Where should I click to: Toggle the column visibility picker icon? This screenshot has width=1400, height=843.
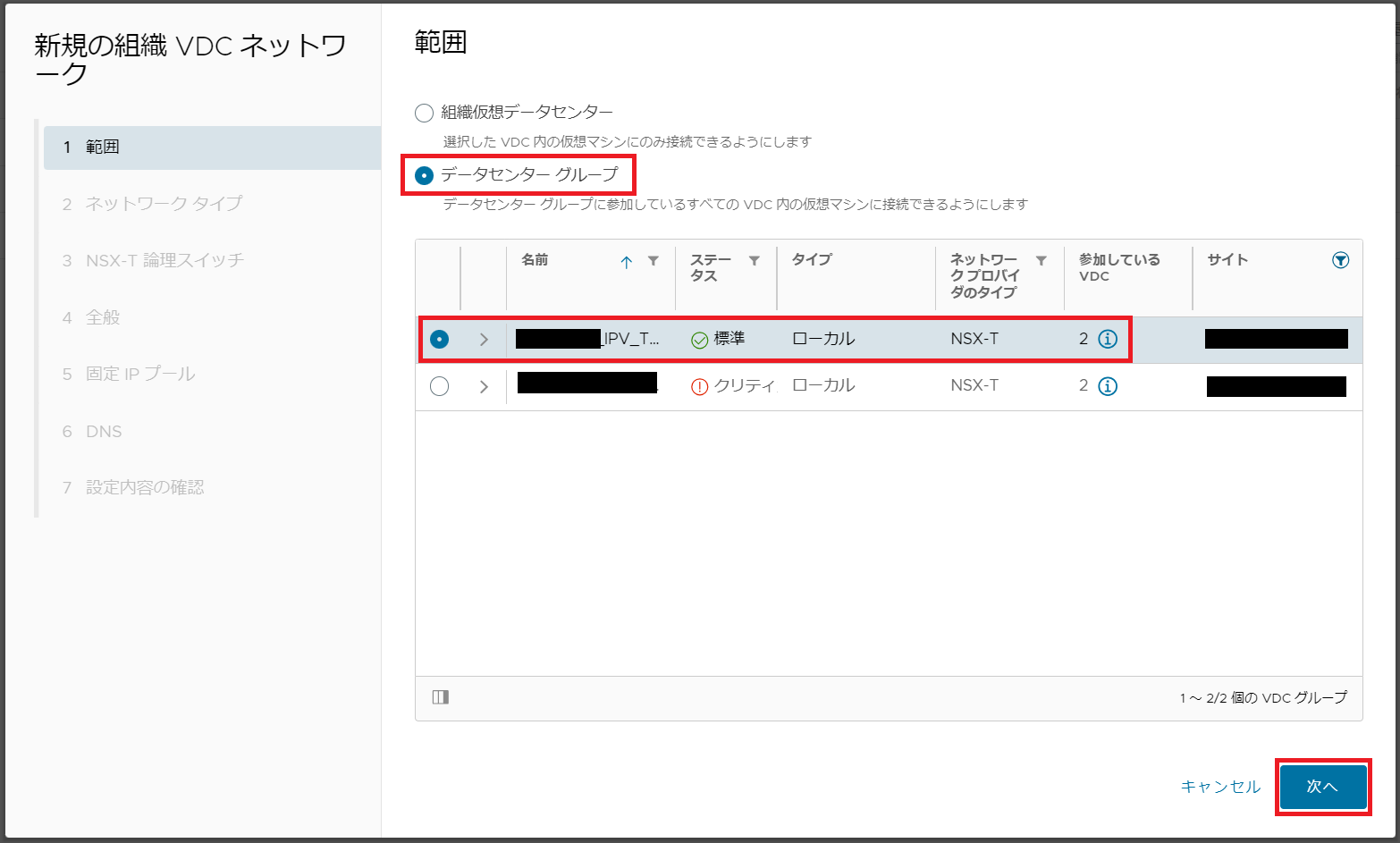click(x=441, y=697)
